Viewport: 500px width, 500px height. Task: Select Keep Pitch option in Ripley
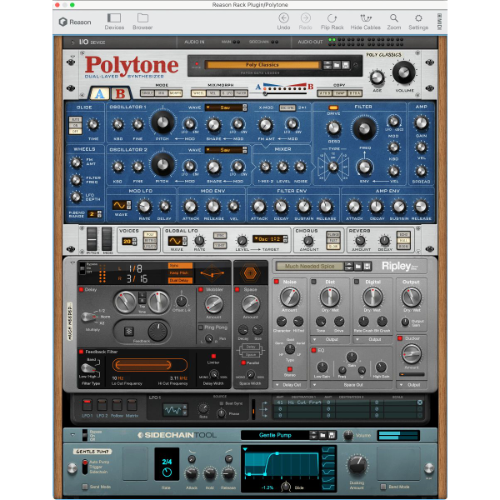(x=180, y=273)
